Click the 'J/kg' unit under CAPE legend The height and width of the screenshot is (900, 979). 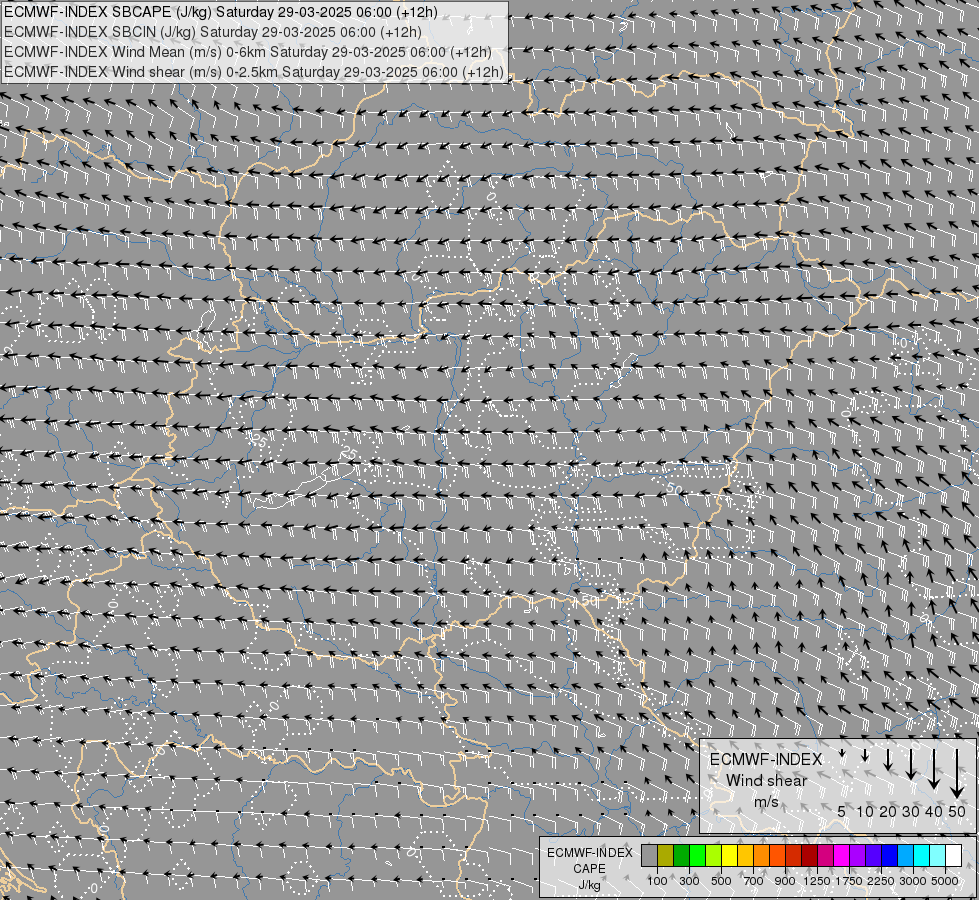tap(589, 886)
